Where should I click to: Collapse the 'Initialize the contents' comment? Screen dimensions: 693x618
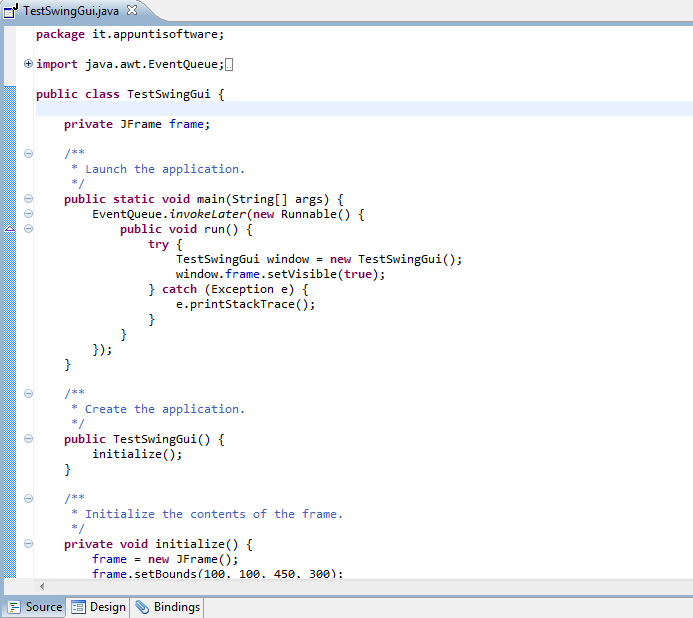(x=28, y=499)
